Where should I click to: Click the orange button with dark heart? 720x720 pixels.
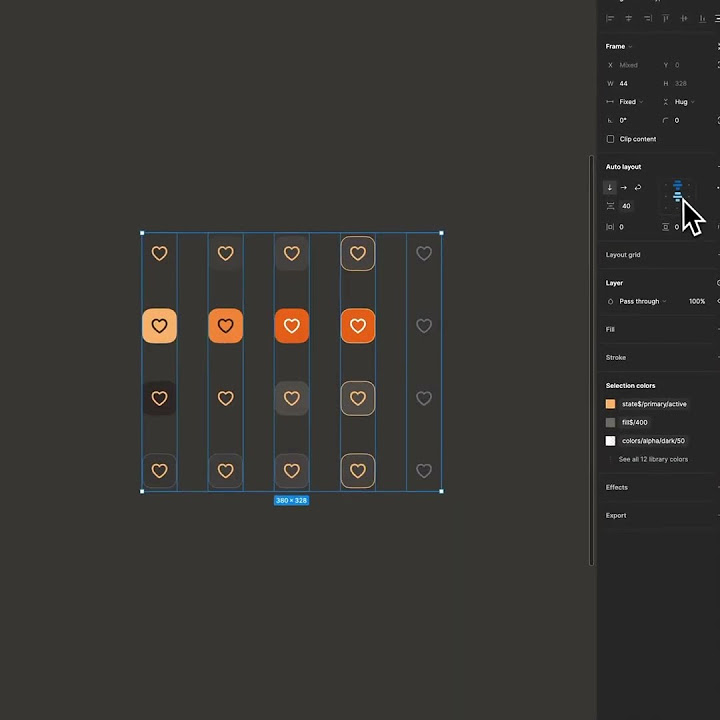pos(225,326)
